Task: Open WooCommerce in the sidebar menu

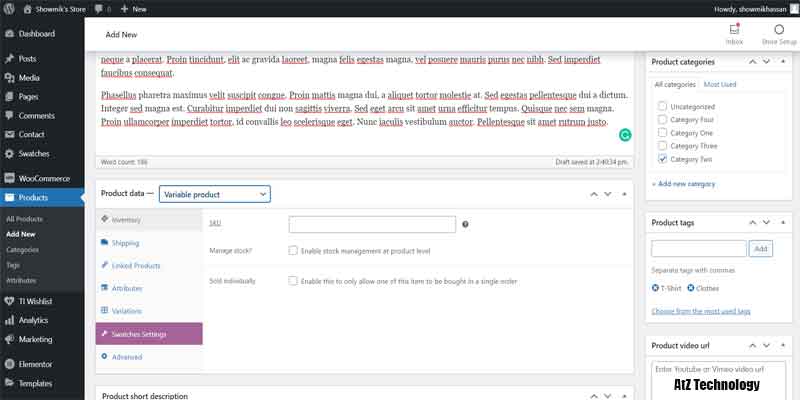Action: click(x=42, y=178)
